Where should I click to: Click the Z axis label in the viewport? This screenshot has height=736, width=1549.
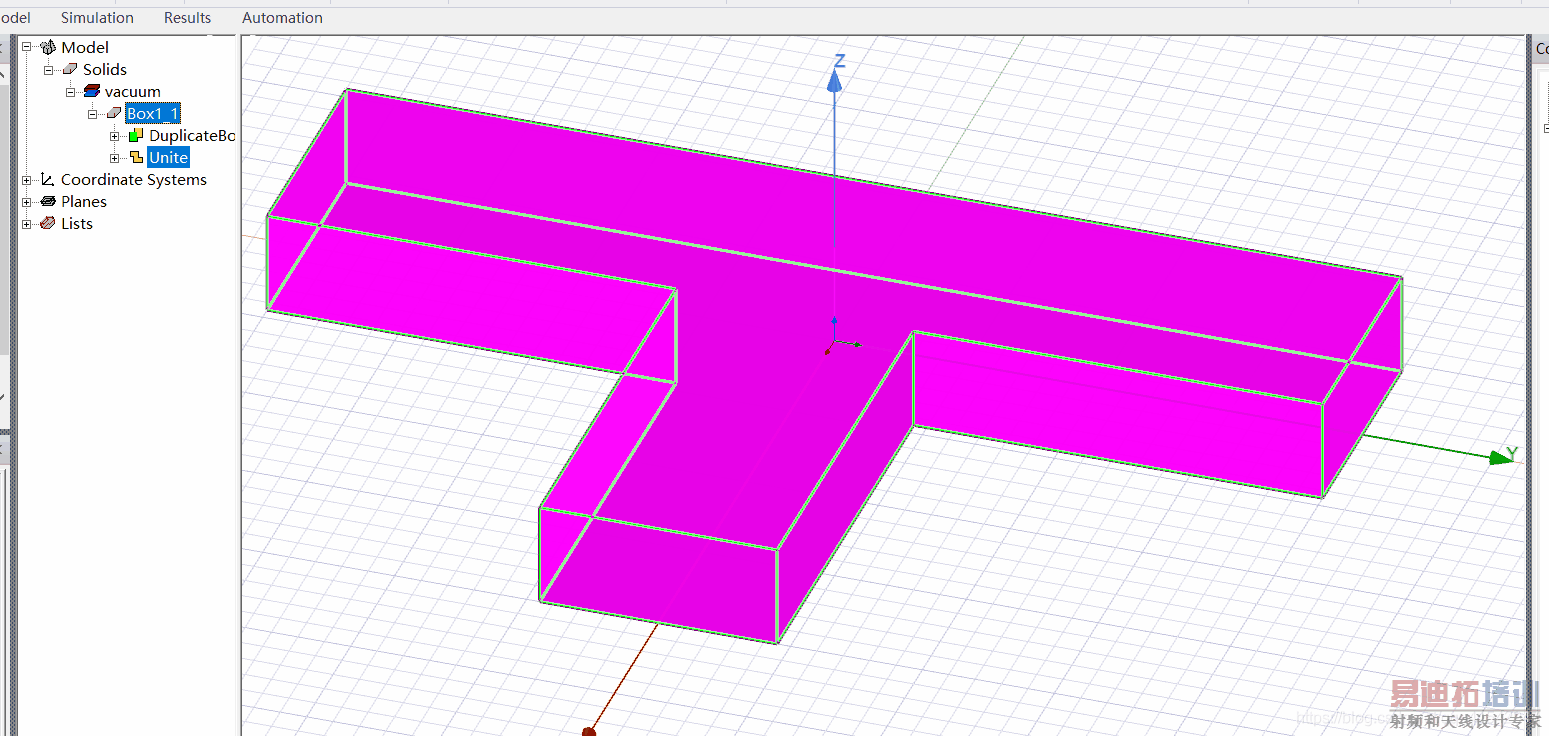pyautogui.click(x=840, y=62)
